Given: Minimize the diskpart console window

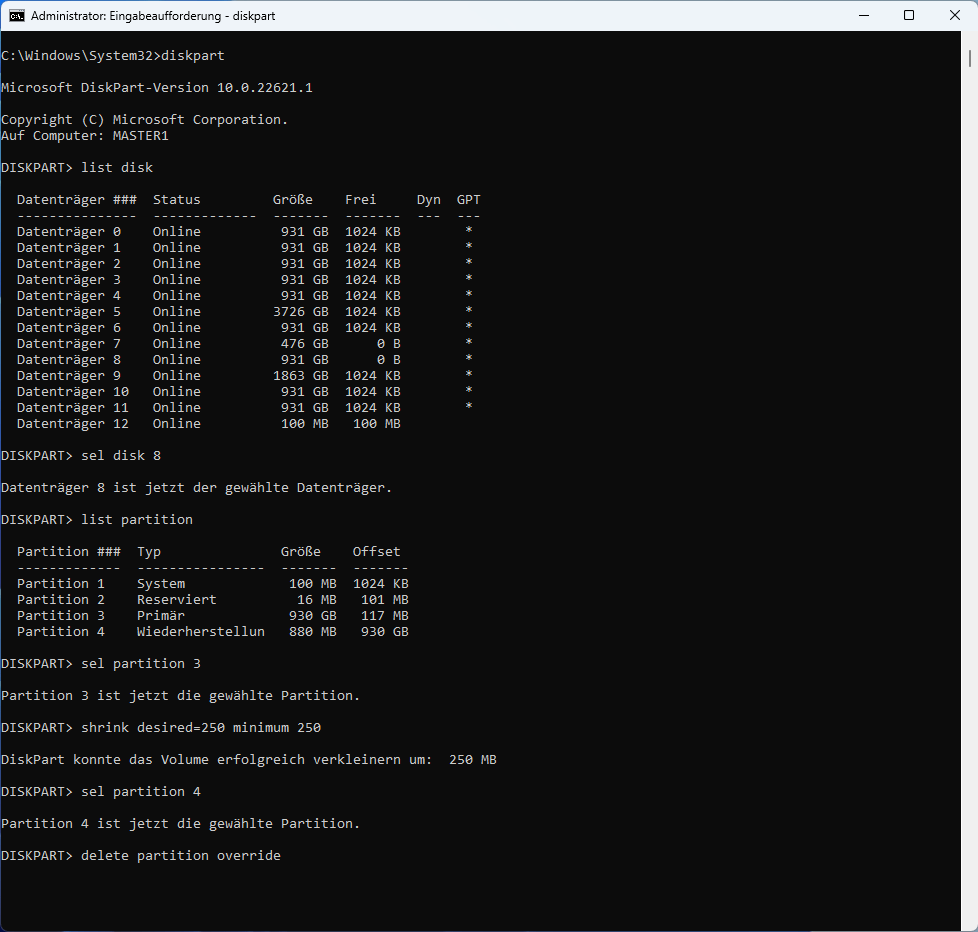Looking at the screenshot, I should pos(862,15).
